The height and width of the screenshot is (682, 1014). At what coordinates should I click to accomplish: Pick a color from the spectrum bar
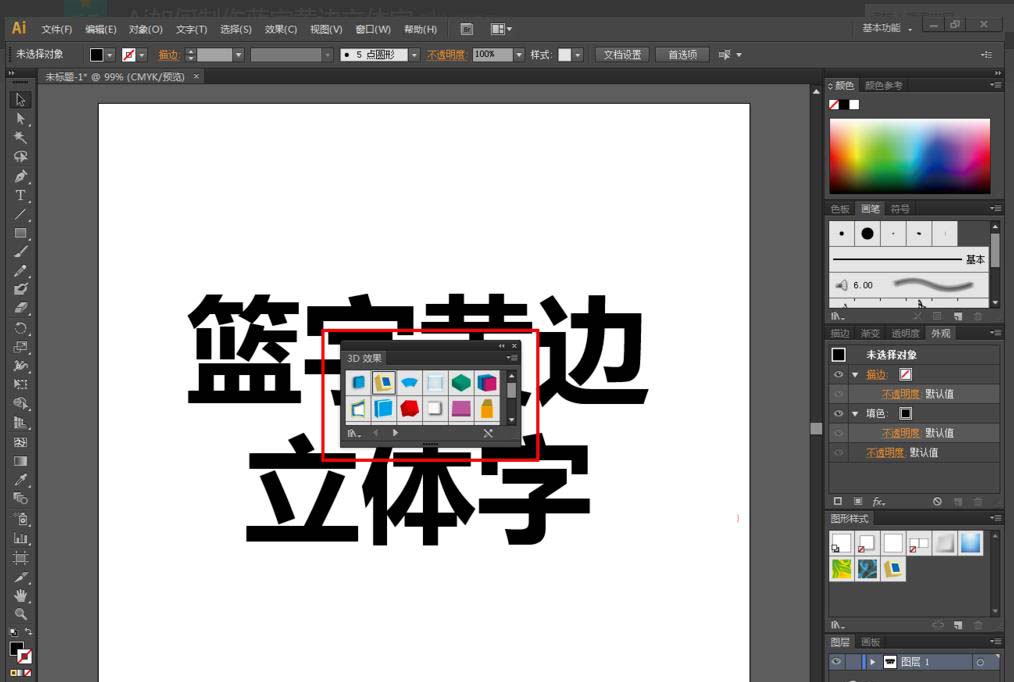pyautogui.click(x=909, y=156)
